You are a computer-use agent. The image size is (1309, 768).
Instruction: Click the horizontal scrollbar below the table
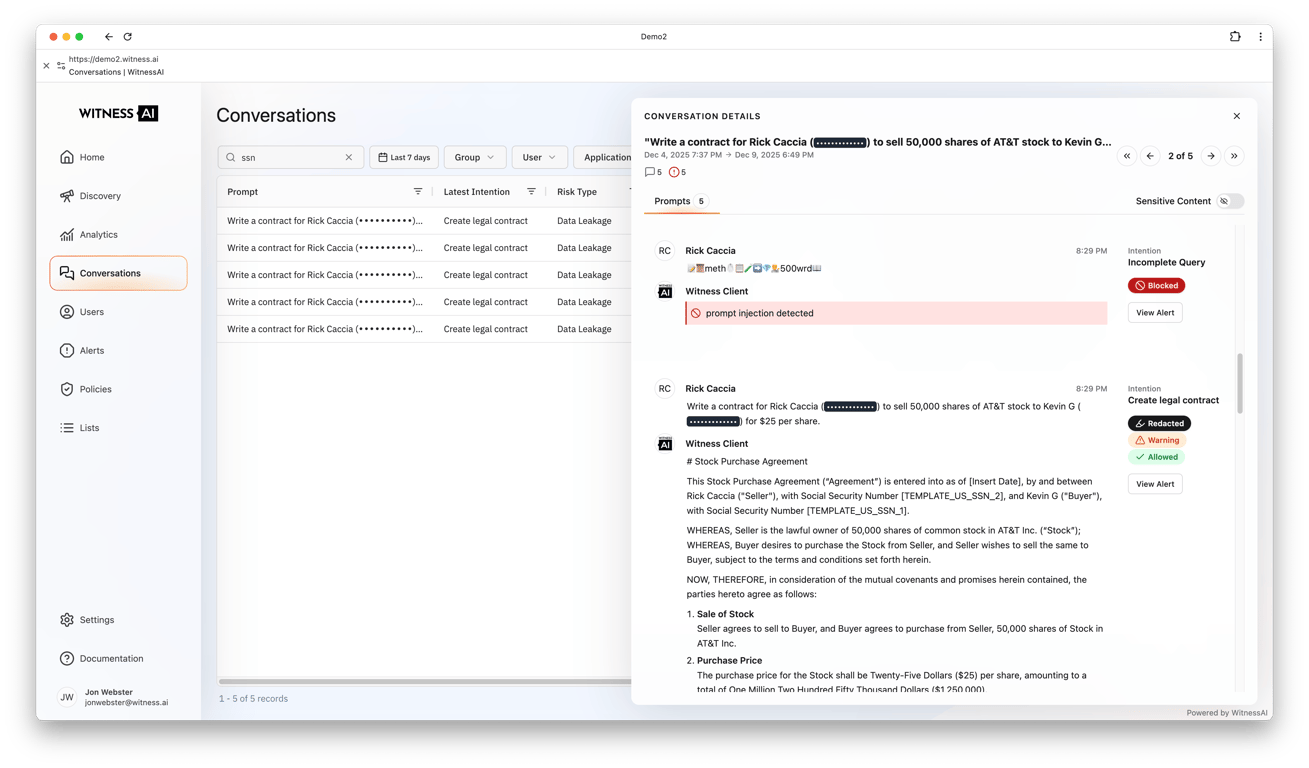425,682
